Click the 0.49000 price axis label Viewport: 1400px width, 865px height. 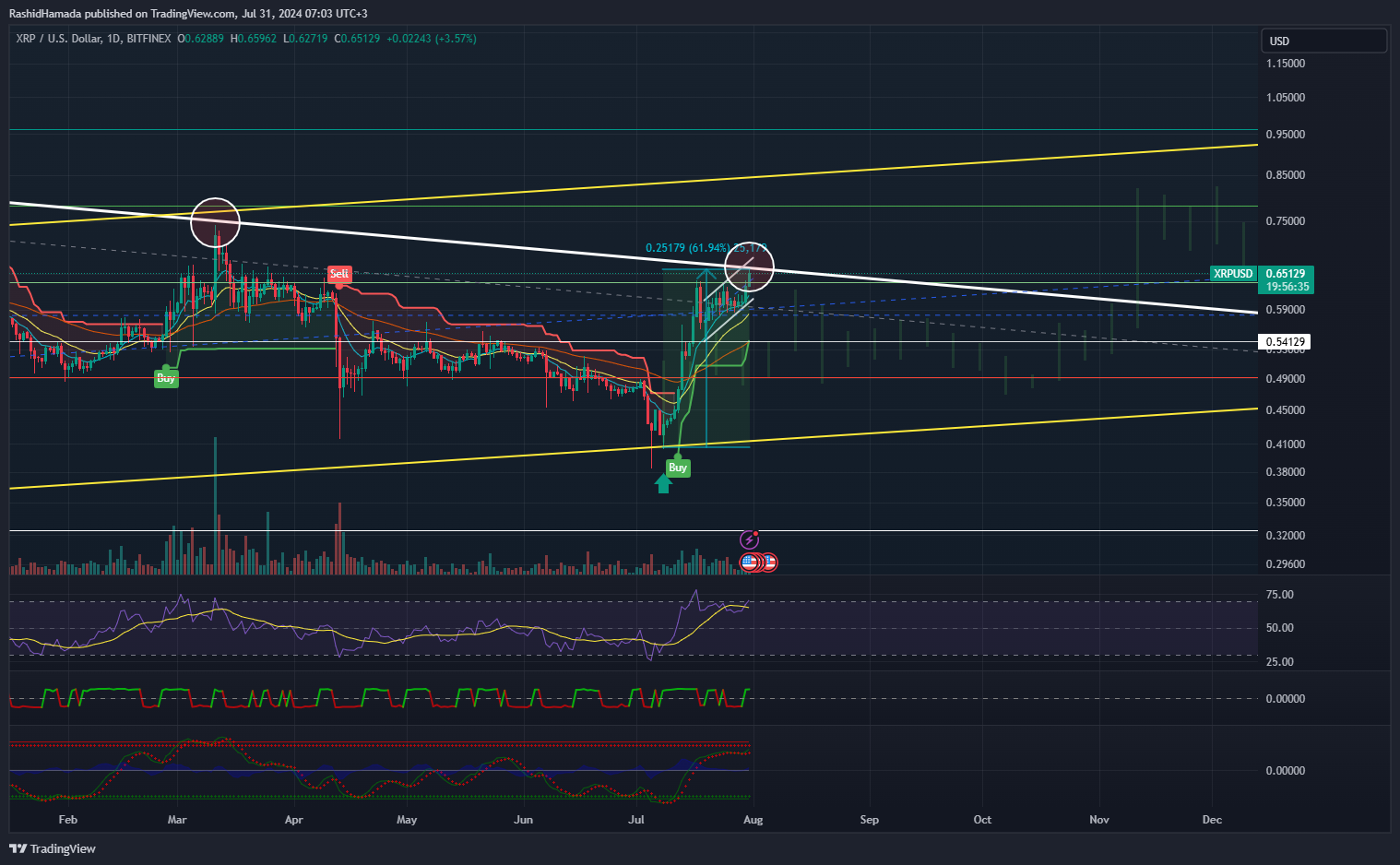pyautogui.click(x=1286, y=379)
